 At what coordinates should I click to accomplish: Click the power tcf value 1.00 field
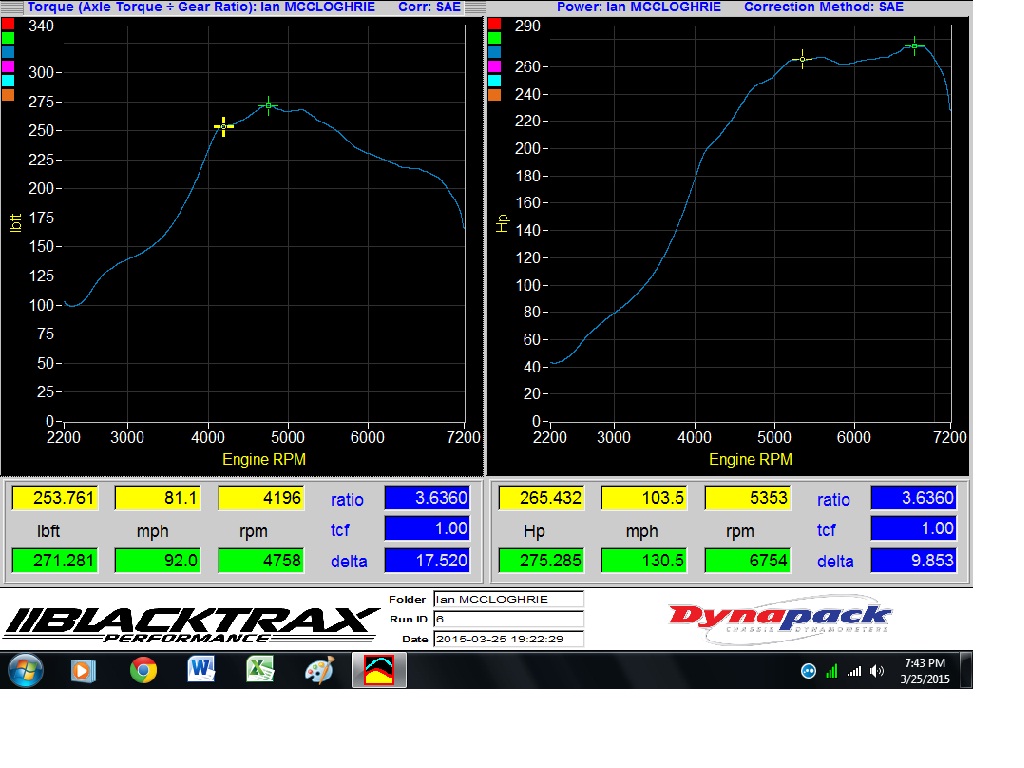[x=913, y=529]
